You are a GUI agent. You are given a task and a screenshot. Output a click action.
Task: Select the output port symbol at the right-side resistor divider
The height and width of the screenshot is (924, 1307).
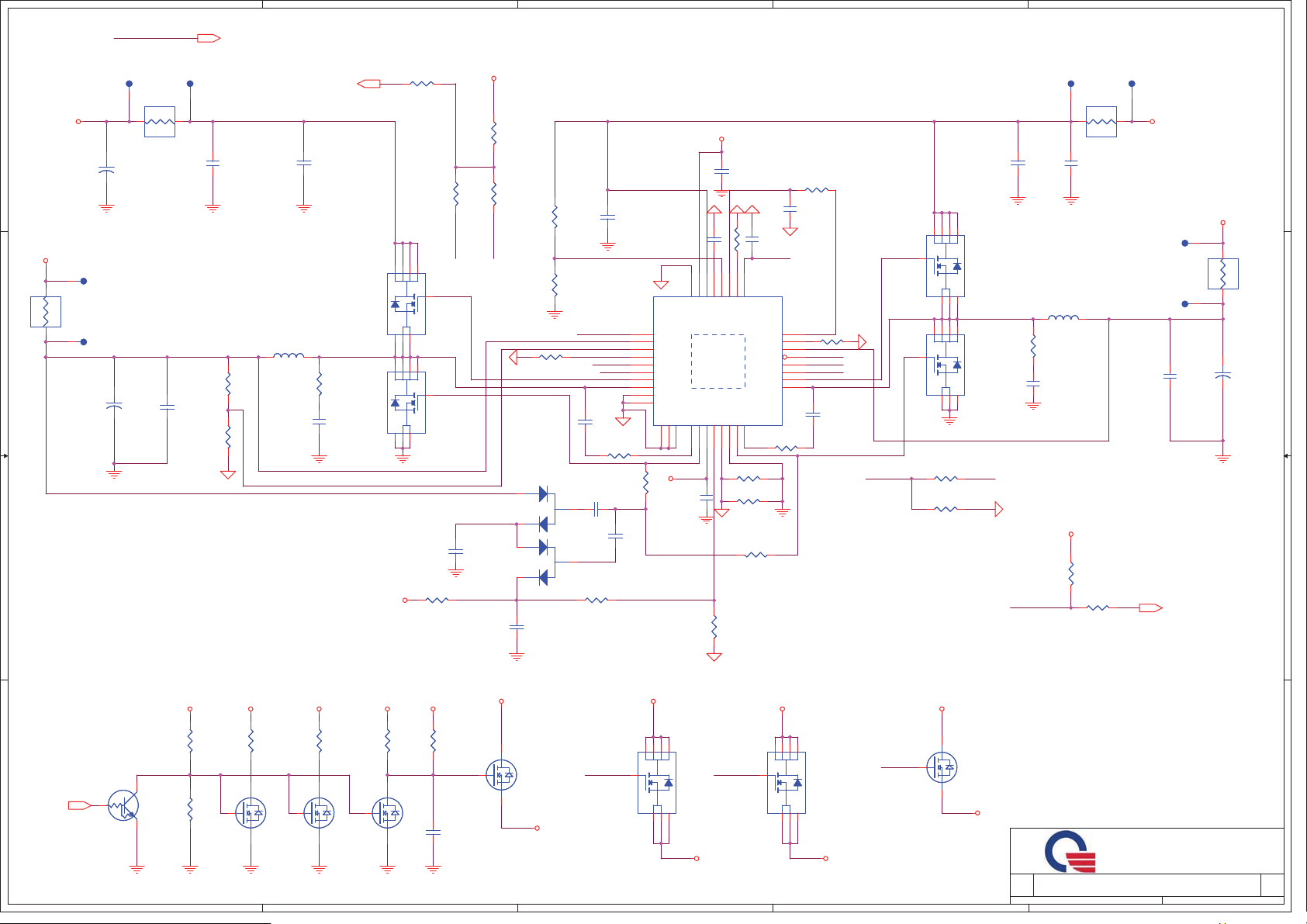(1151, 607)
